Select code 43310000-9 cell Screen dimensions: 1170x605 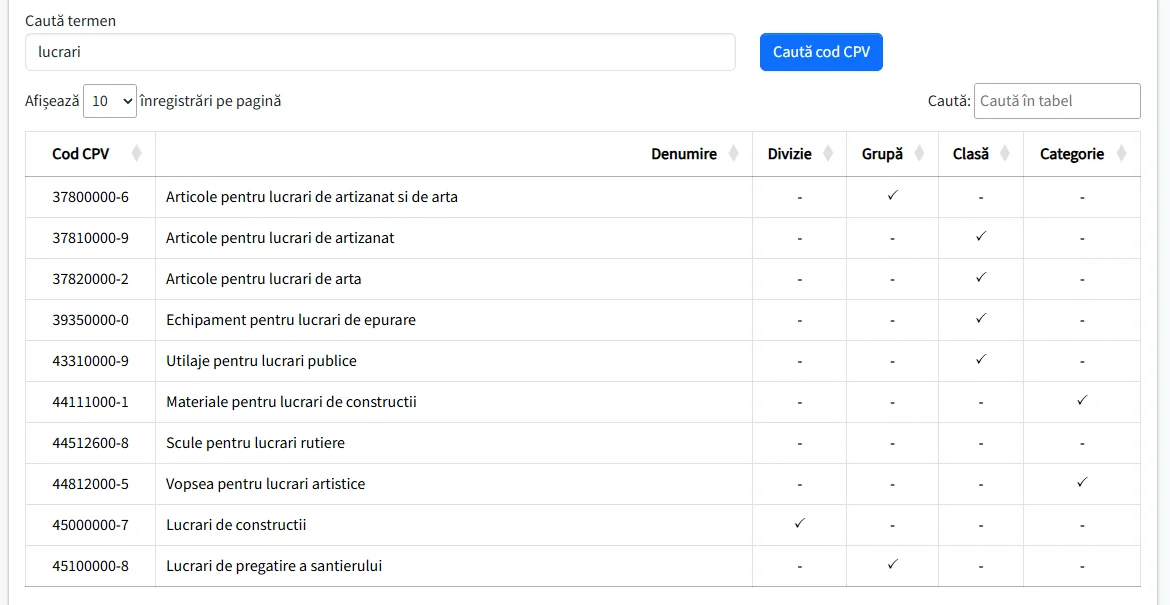coord(90,361)
